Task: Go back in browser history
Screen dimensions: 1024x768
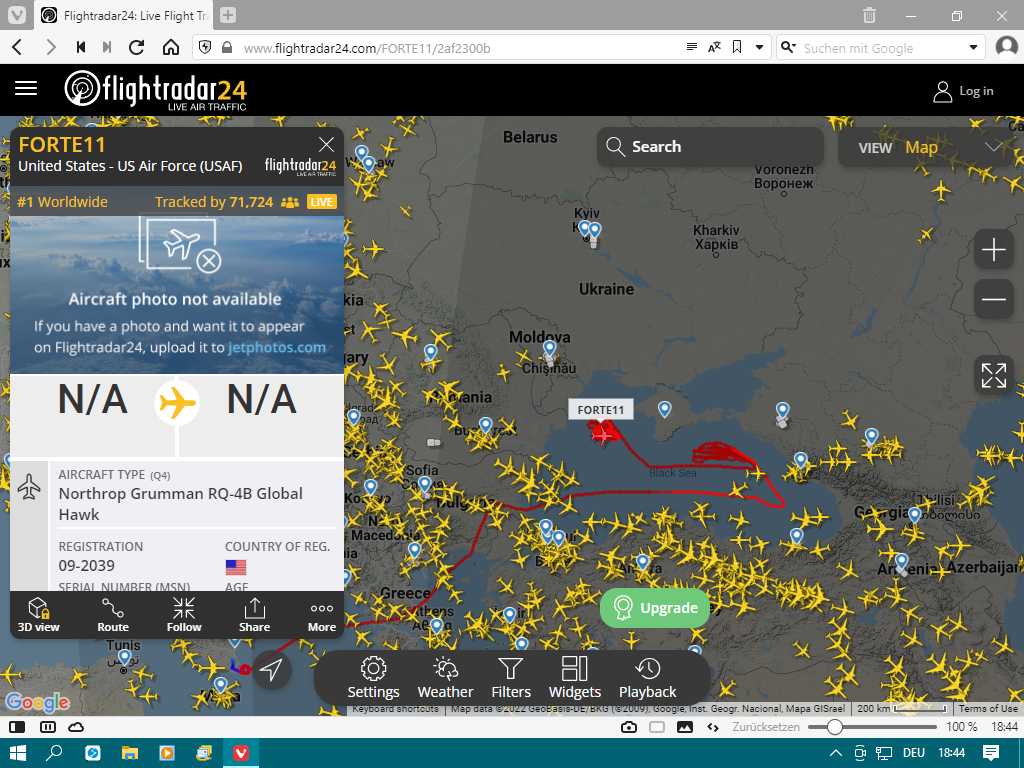Action: pos(18,48)
